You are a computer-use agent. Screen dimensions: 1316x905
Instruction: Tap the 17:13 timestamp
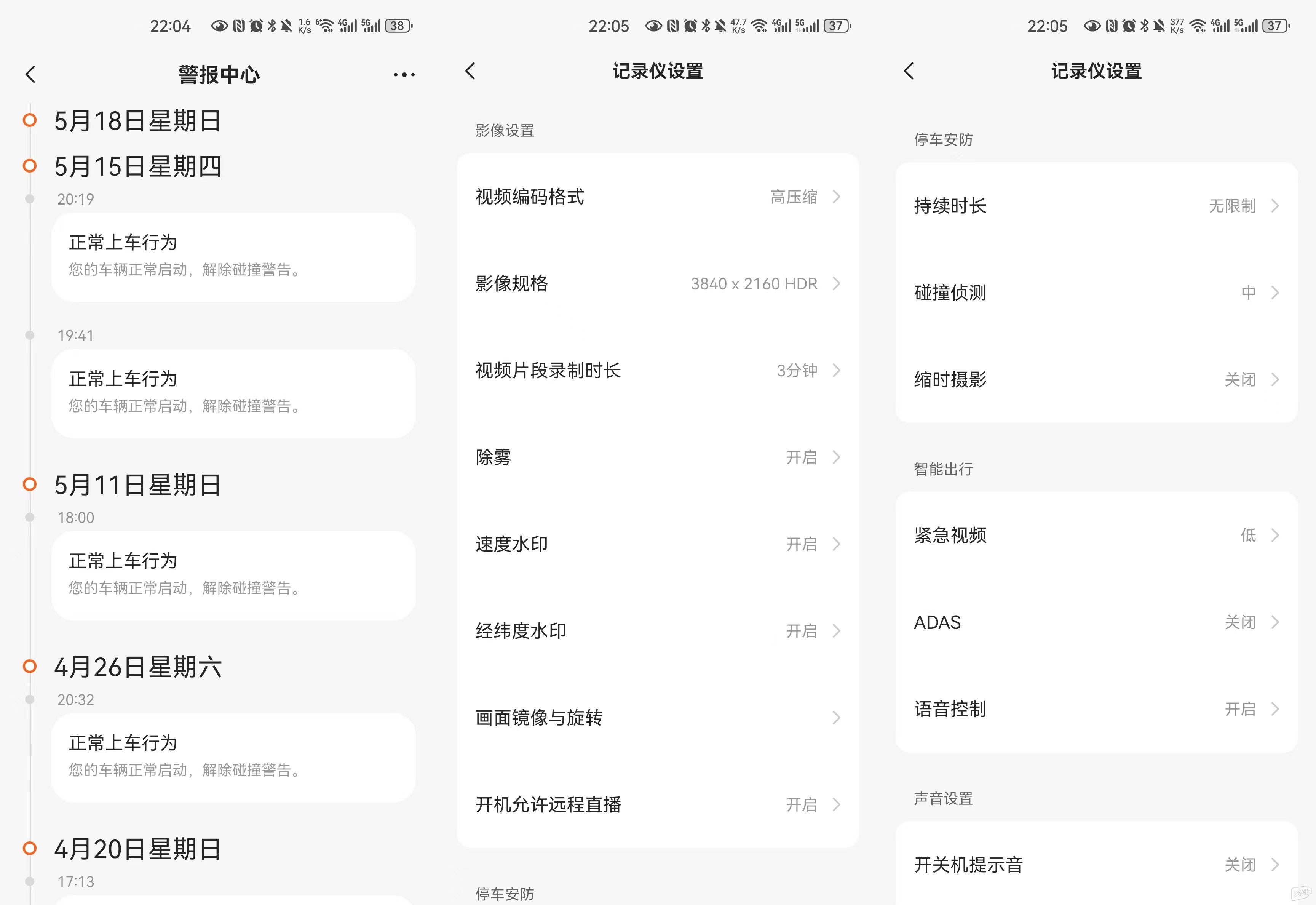click(x=75, y=881)
